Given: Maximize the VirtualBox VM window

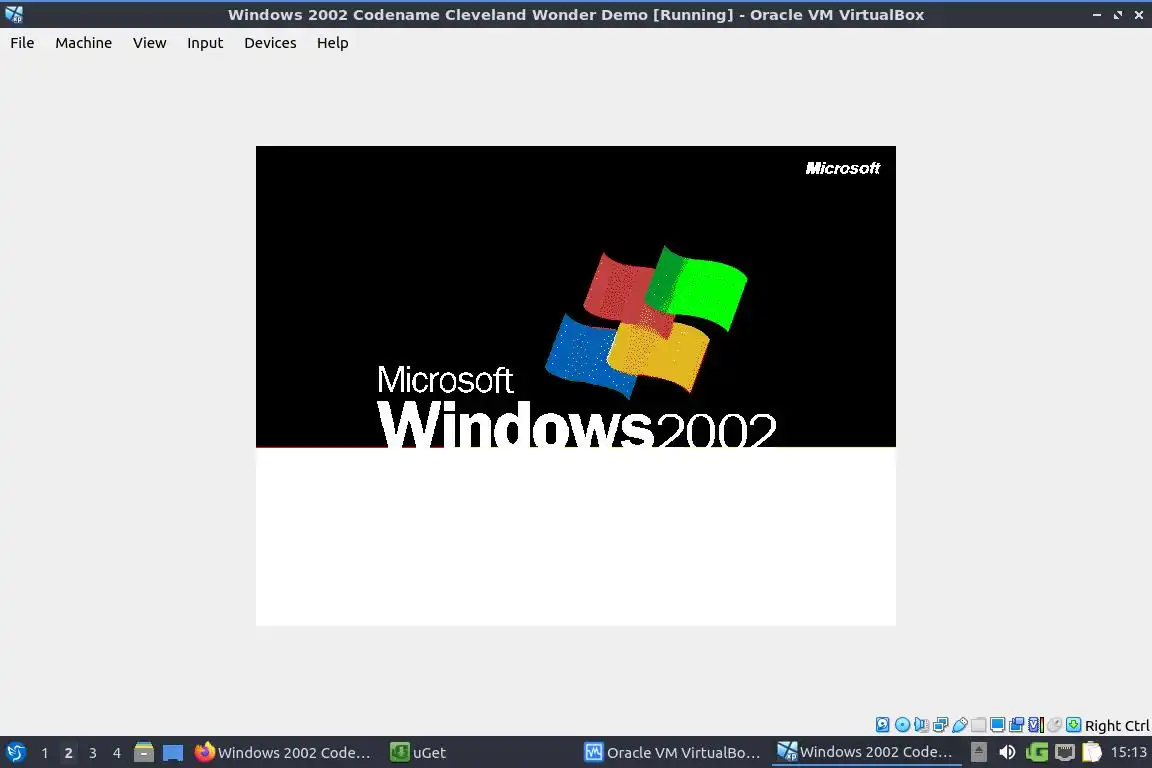Looking at the screenshot, I should coord(1117,15).
